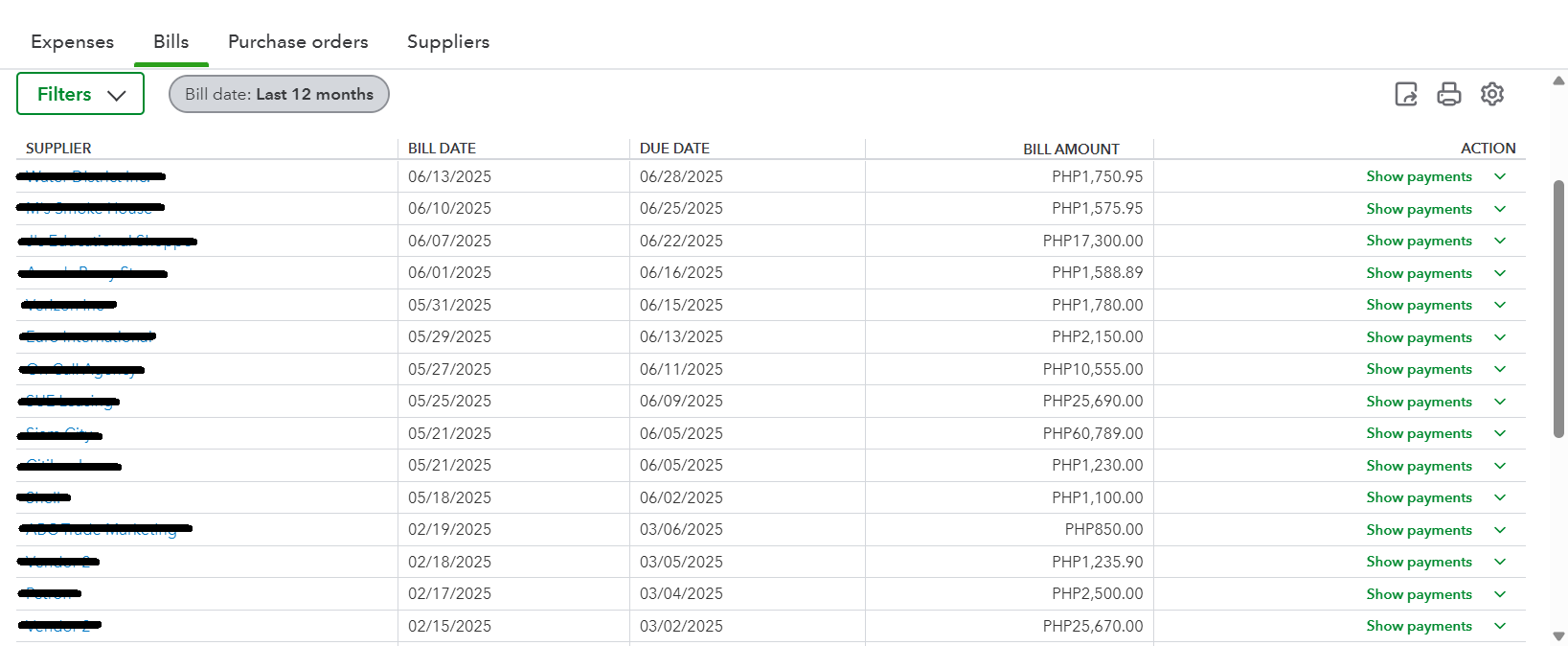
Task: Open the Purchase orders tab
Action: [298, 42]
